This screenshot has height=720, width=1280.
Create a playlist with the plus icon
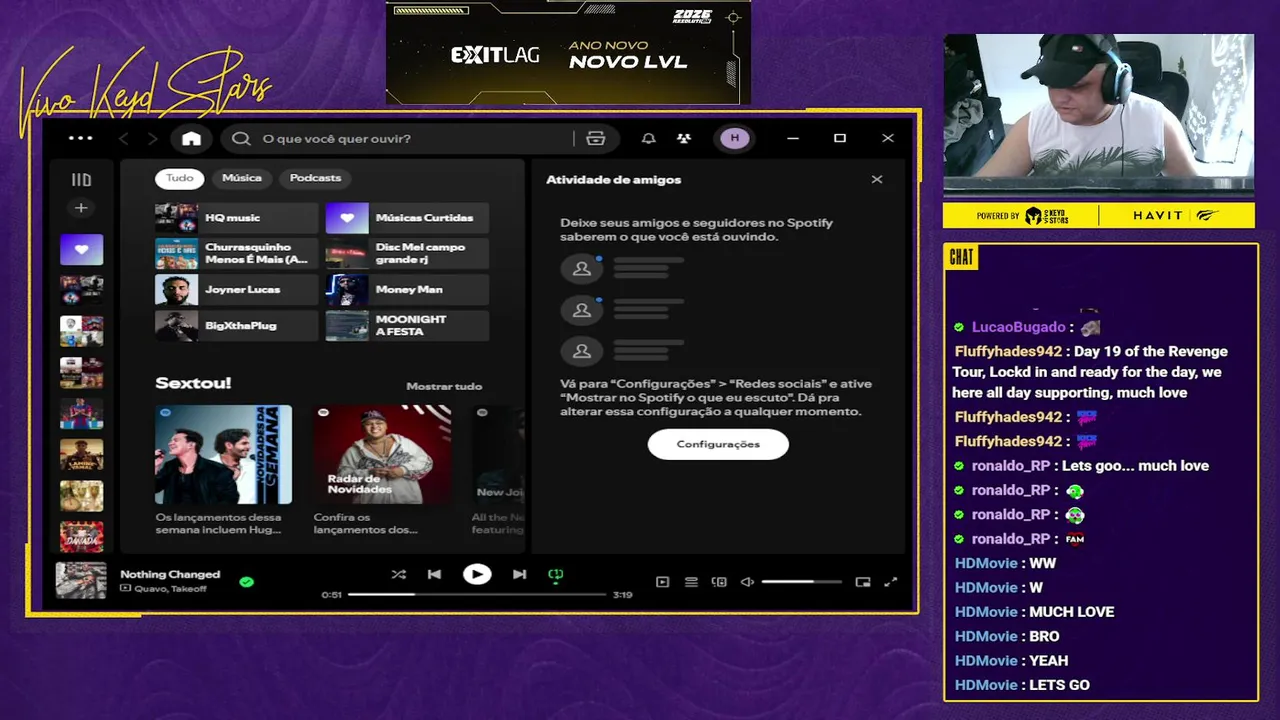(x=81, y=208)
